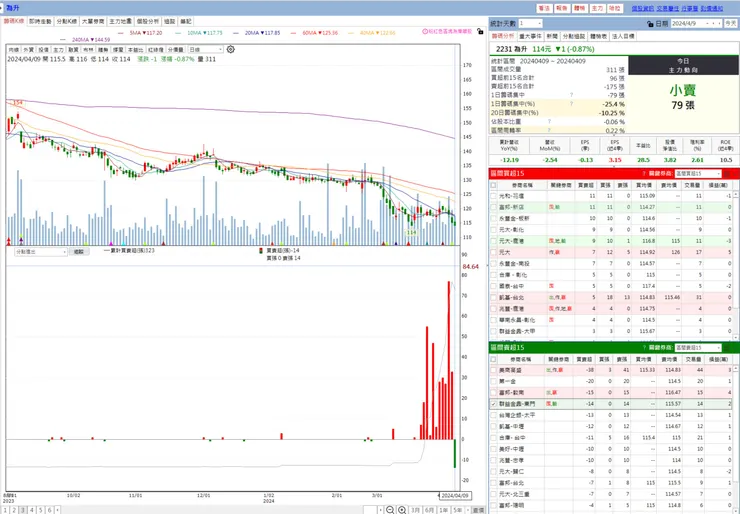Tick checkbox for 元和-福億 row

click(494, 196)
